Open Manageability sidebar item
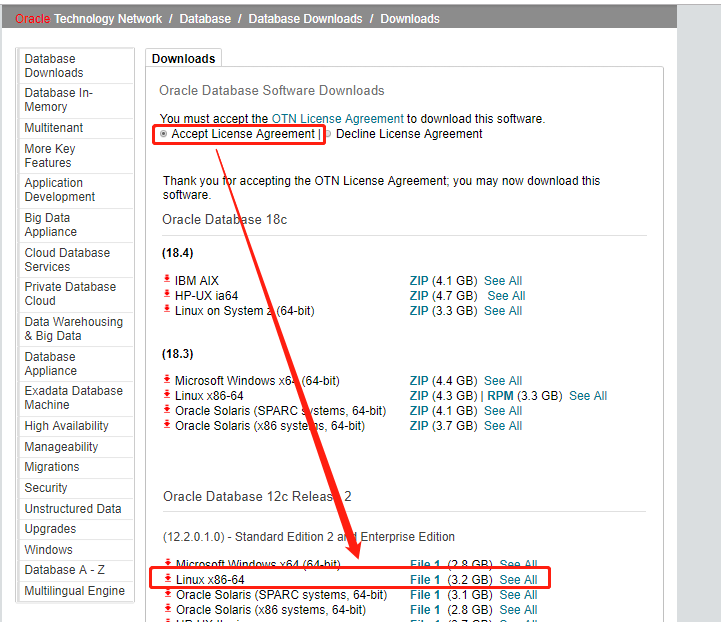Viewport: 721px width, 622px height. coord(76,447)
